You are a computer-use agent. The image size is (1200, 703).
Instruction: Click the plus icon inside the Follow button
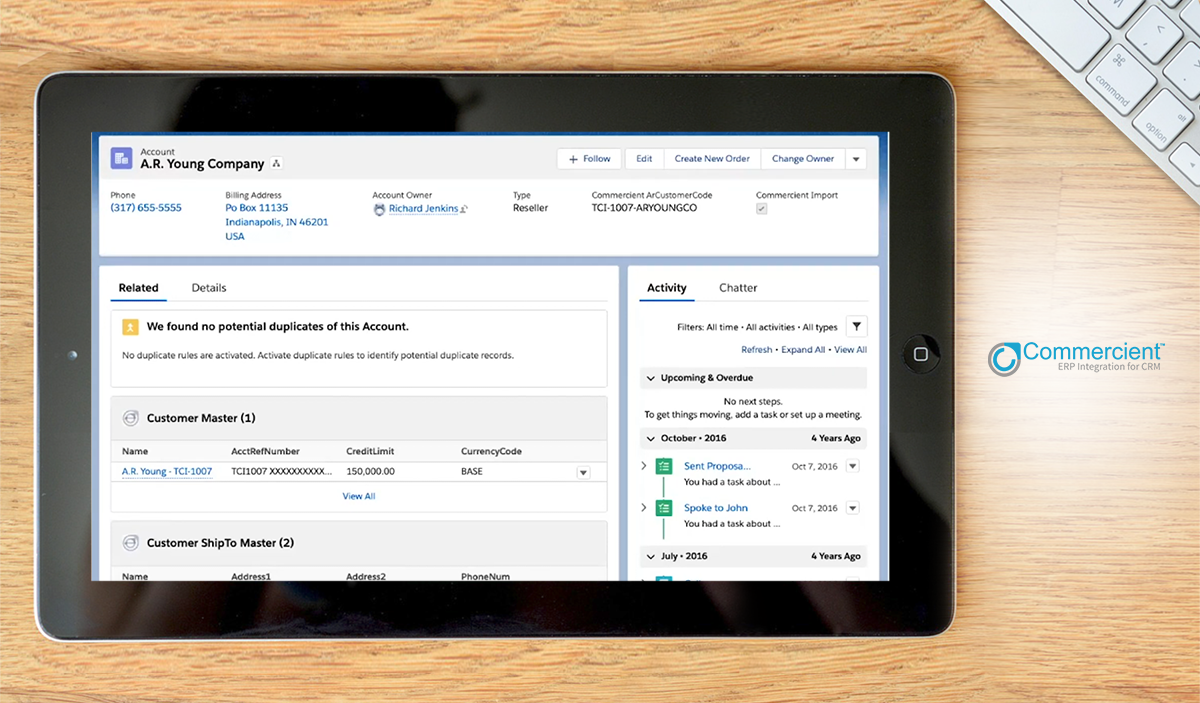pos(574,158)
